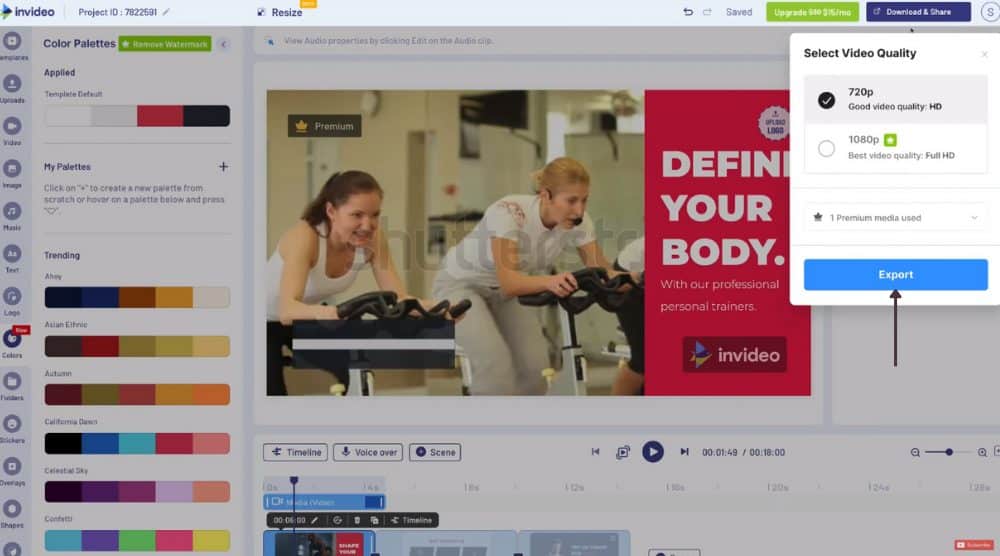Apply the Asian Ethnic color palette
This screenshot has width=1000, height=556.
click(x=137, y=346)
